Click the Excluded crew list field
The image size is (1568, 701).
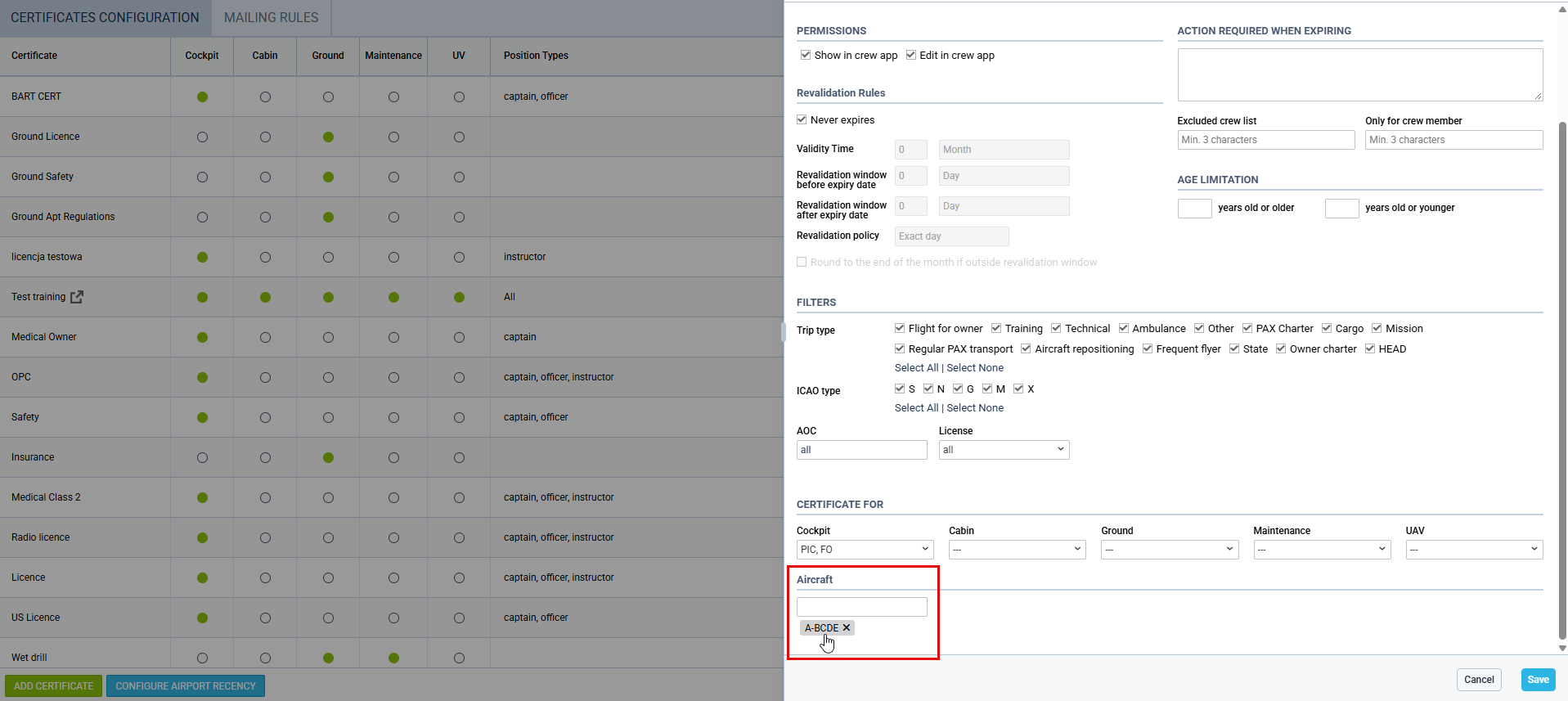(1266, 140)
